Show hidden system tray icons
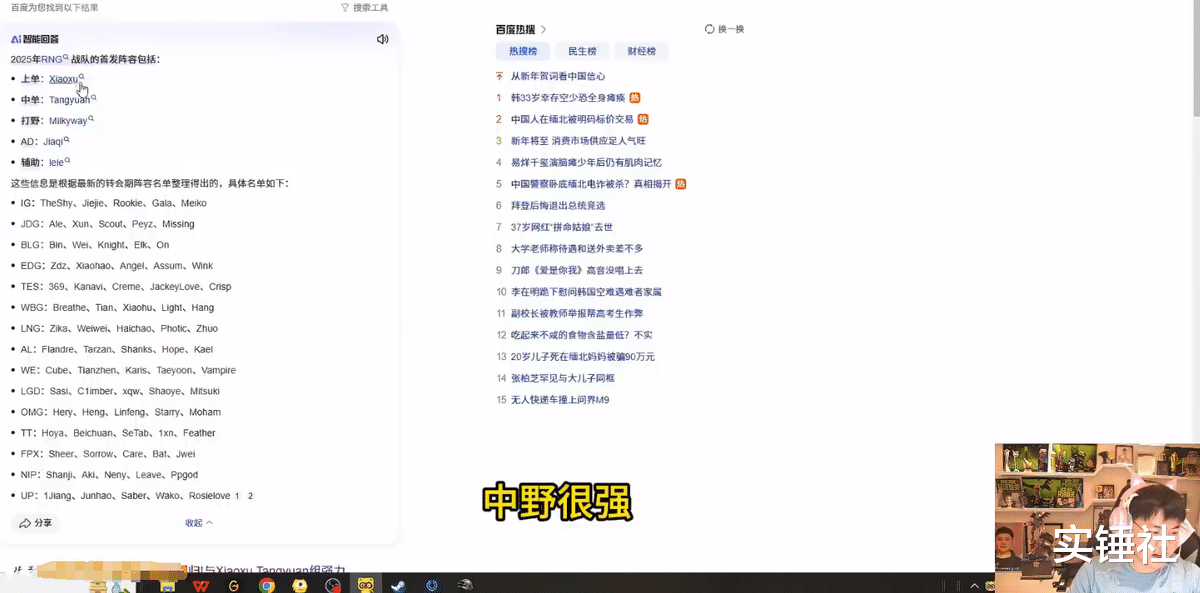 [x=974, y=585]
